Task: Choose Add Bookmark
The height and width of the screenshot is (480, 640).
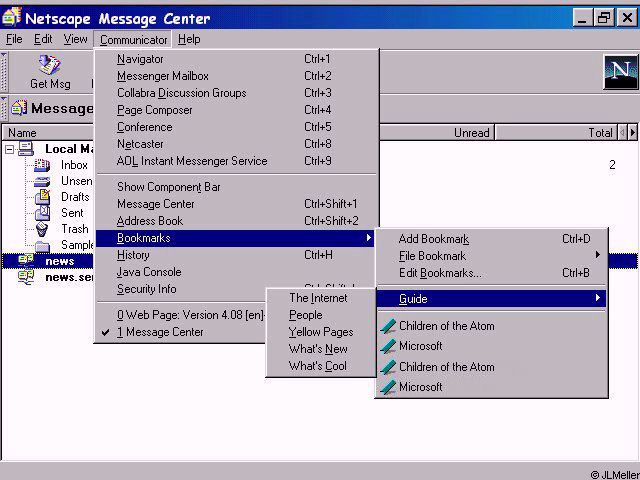Action: [491, 239]
